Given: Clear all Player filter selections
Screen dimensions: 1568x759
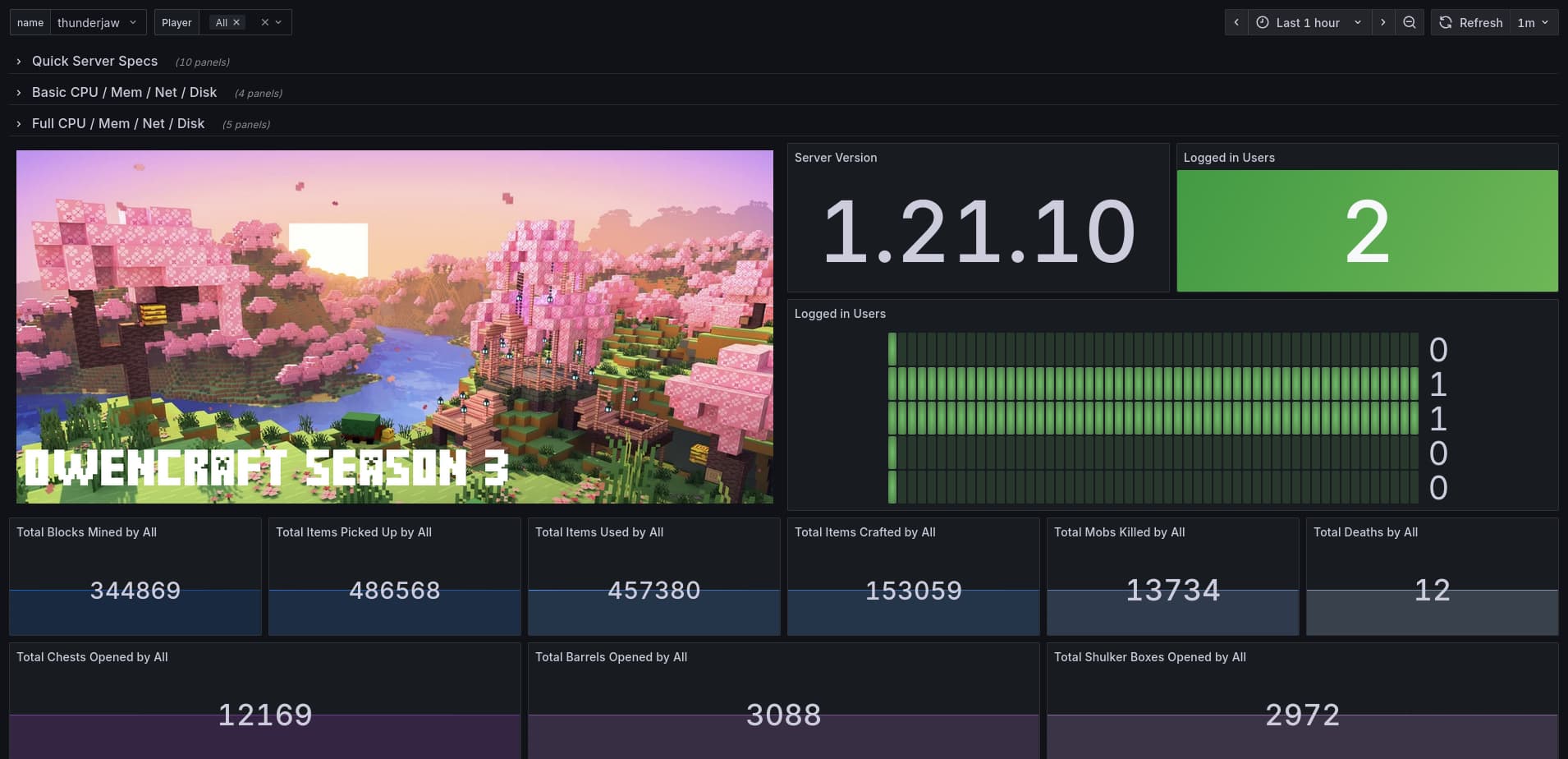Looking at the screenshot, I should pos(264,22).
